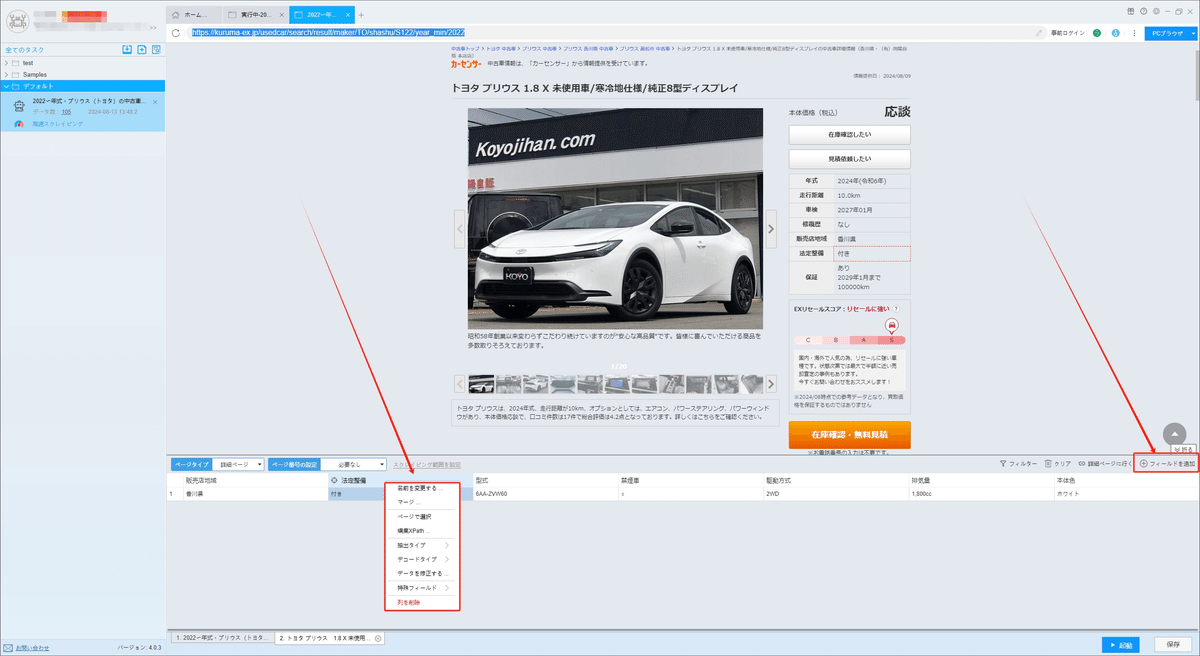Expand デコードタイプ submenu
The width and height of the screenshot is (1200, 656).
pos(421,559)
